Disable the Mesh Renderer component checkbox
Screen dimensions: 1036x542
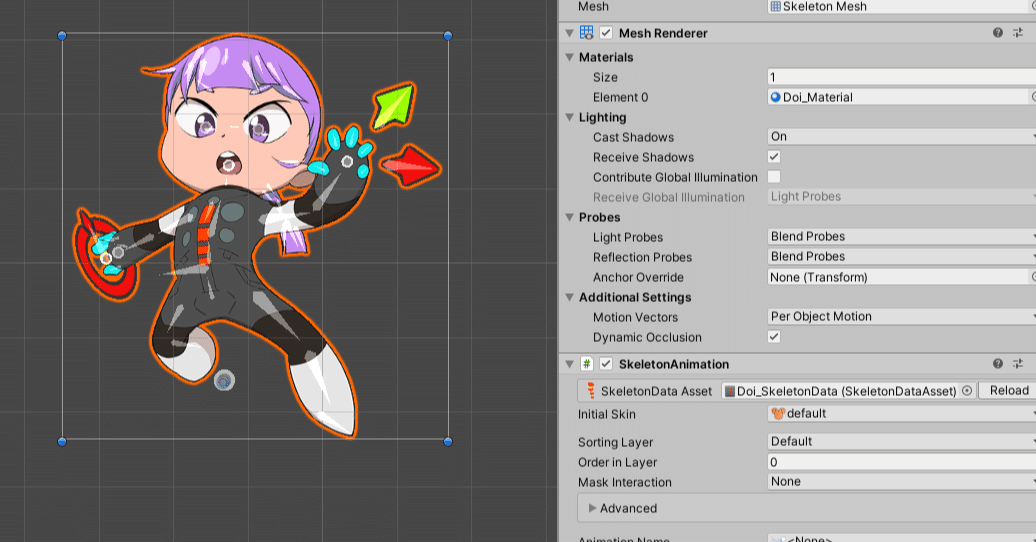point(606,32)
